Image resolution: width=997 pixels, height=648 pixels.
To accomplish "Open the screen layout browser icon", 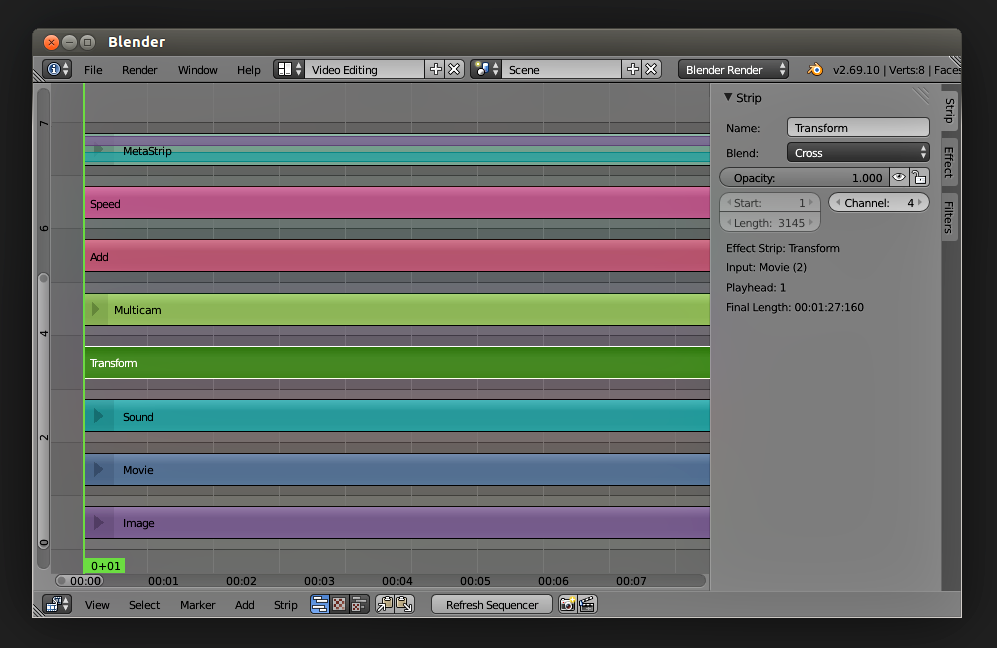I will tap(289, 69).
